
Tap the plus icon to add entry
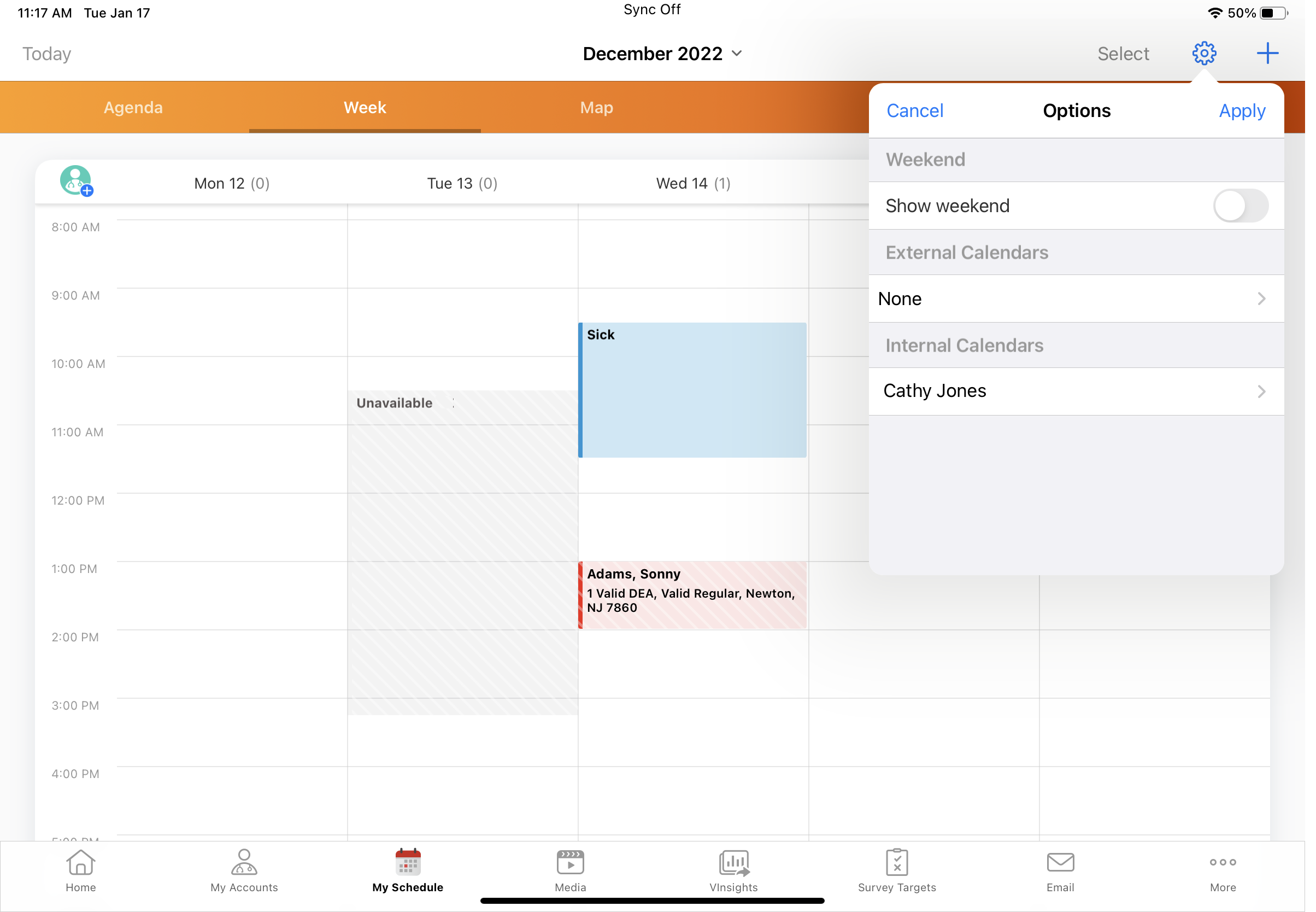point(1267,53)
